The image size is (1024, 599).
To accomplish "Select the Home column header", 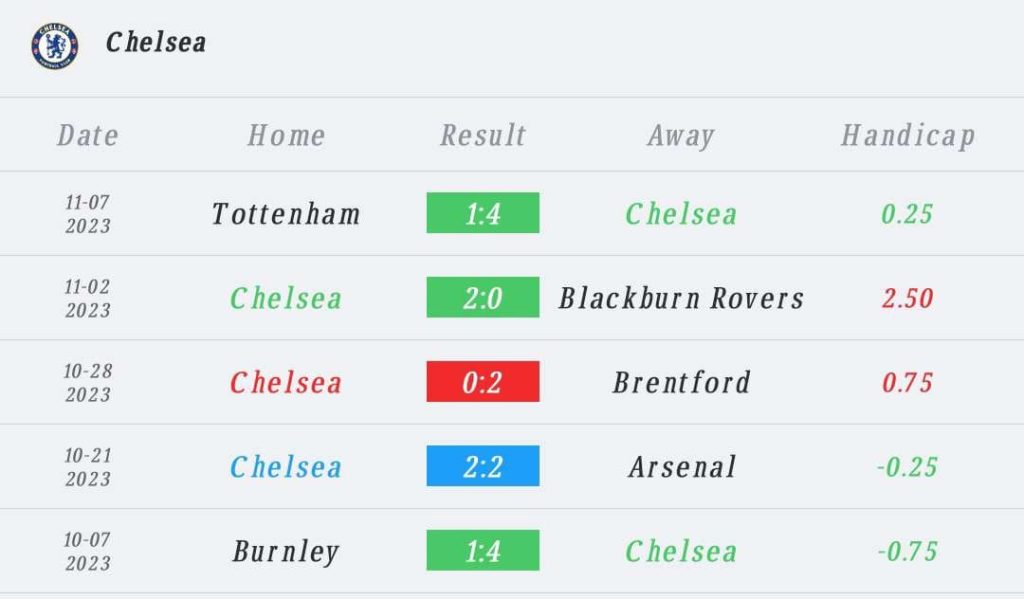I will point(286,136).
